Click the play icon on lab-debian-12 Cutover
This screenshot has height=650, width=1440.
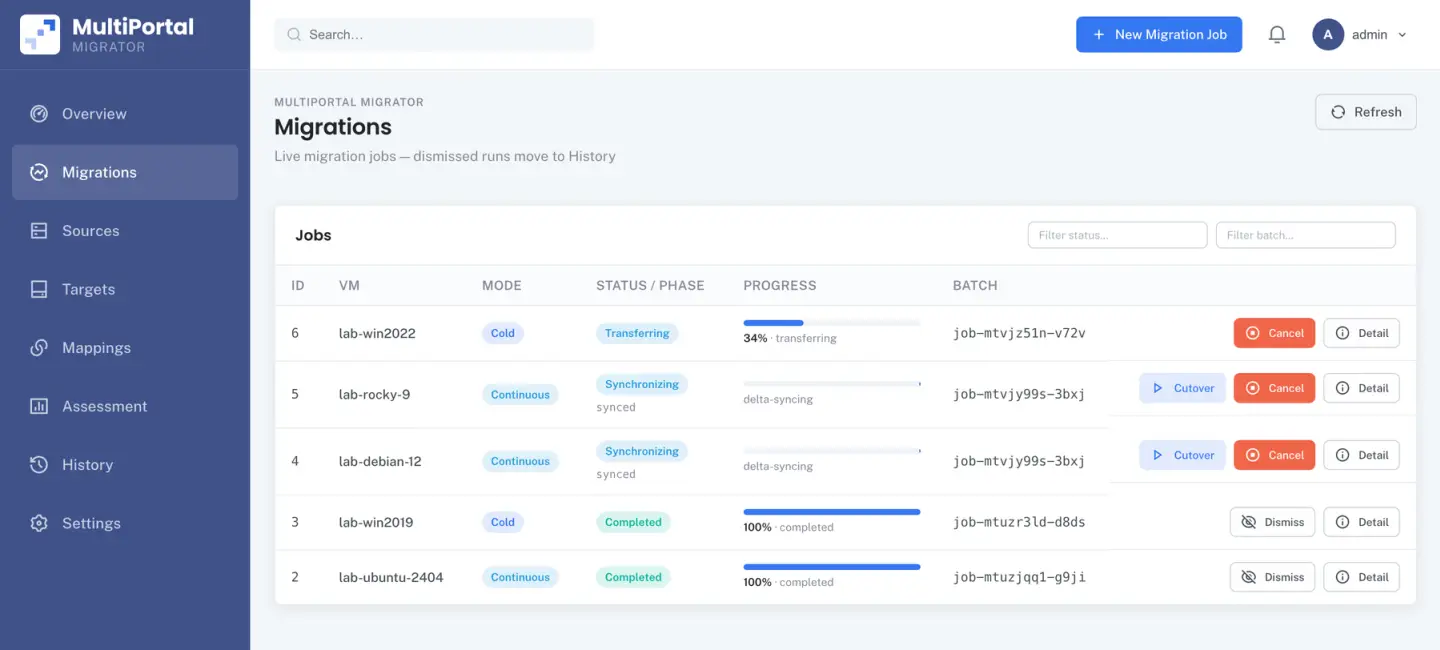pyautogui.click(x=1157, y=455)
